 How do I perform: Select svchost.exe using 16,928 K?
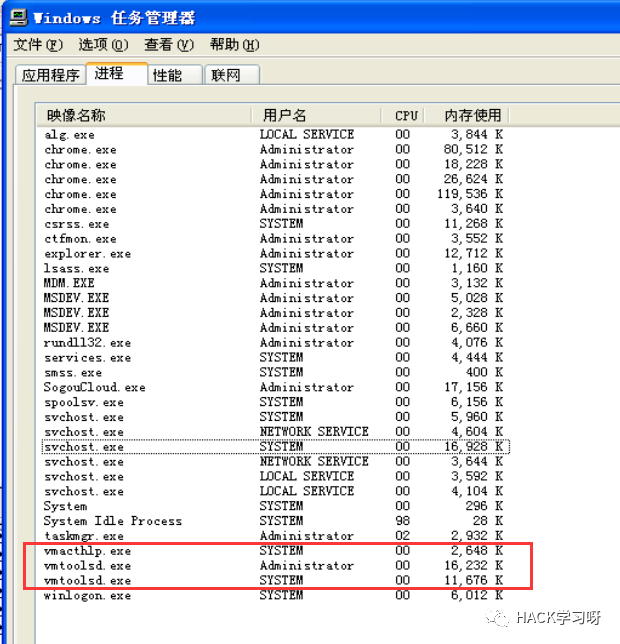point(275,446)
